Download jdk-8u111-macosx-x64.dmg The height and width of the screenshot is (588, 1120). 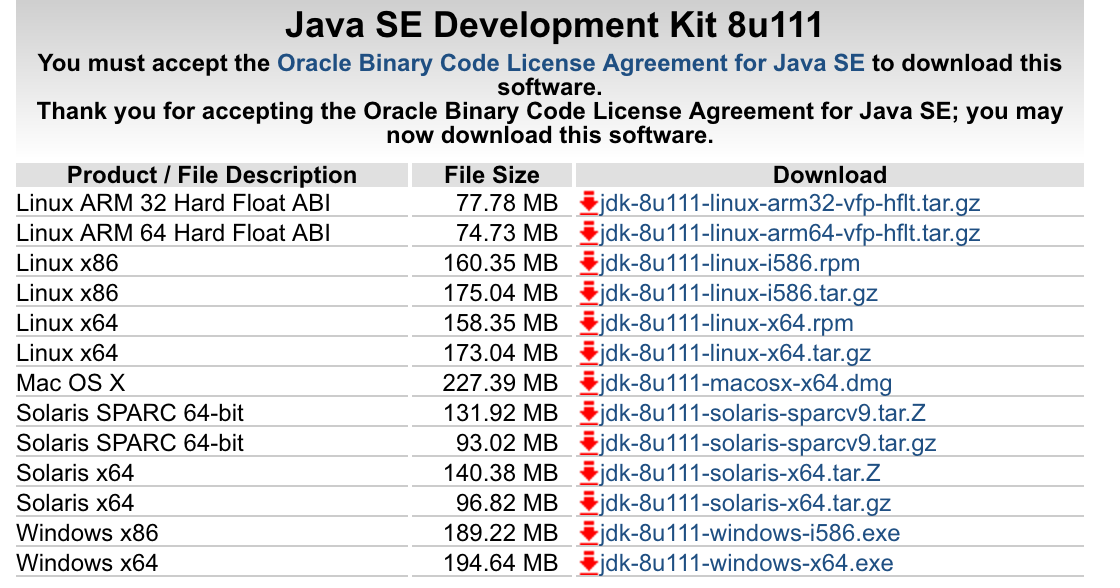(x=746, y=384)
